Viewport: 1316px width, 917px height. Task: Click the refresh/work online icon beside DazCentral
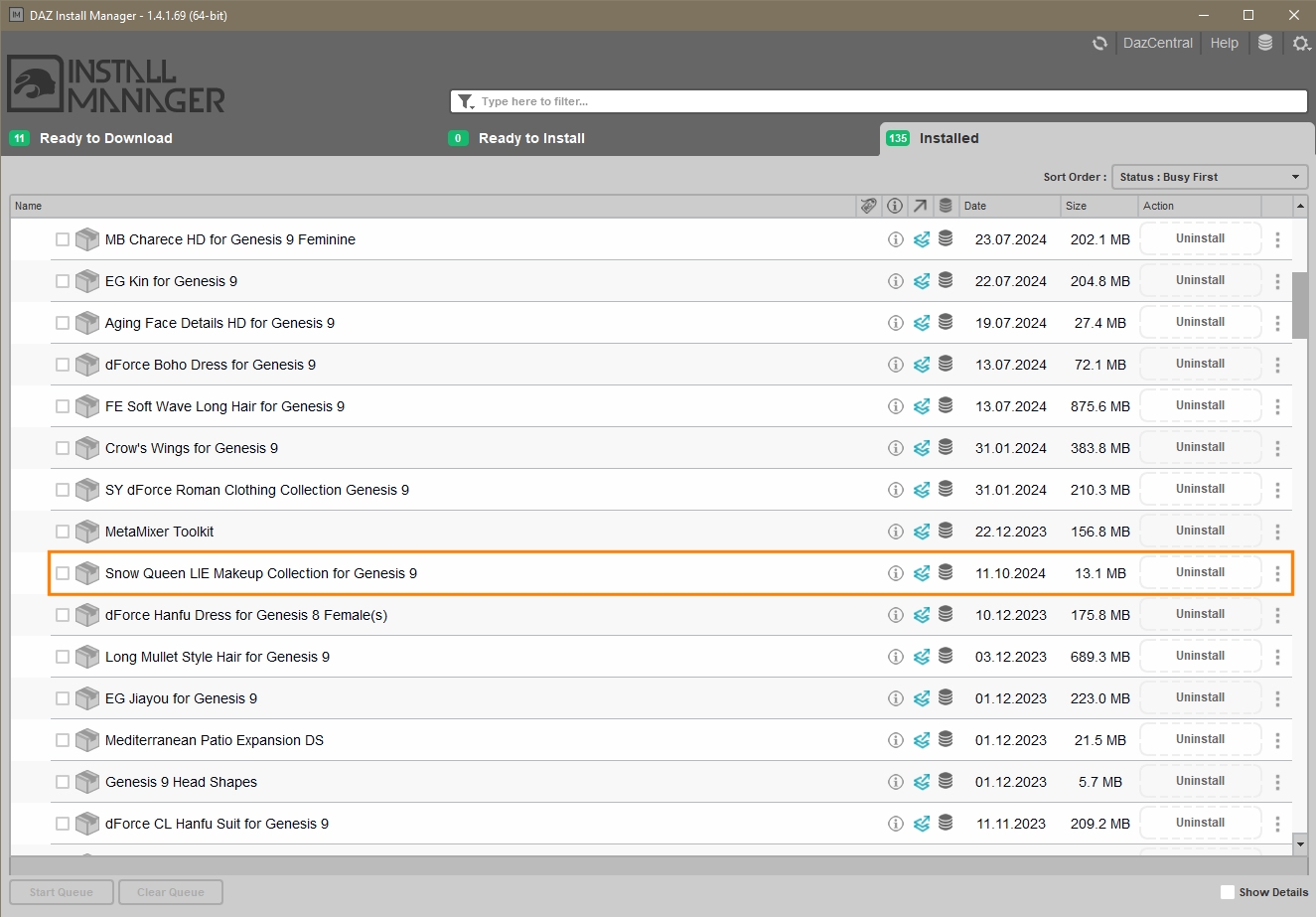pos(1099,43)
